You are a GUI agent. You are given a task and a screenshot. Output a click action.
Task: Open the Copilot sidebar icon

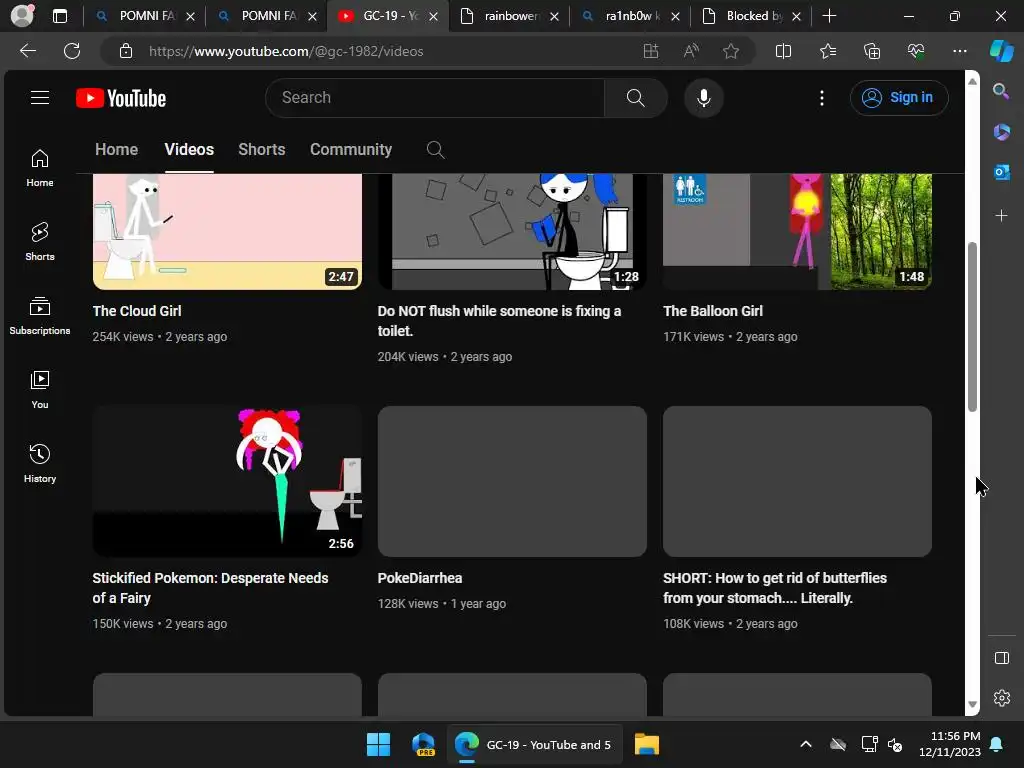tap(1001, 51)
